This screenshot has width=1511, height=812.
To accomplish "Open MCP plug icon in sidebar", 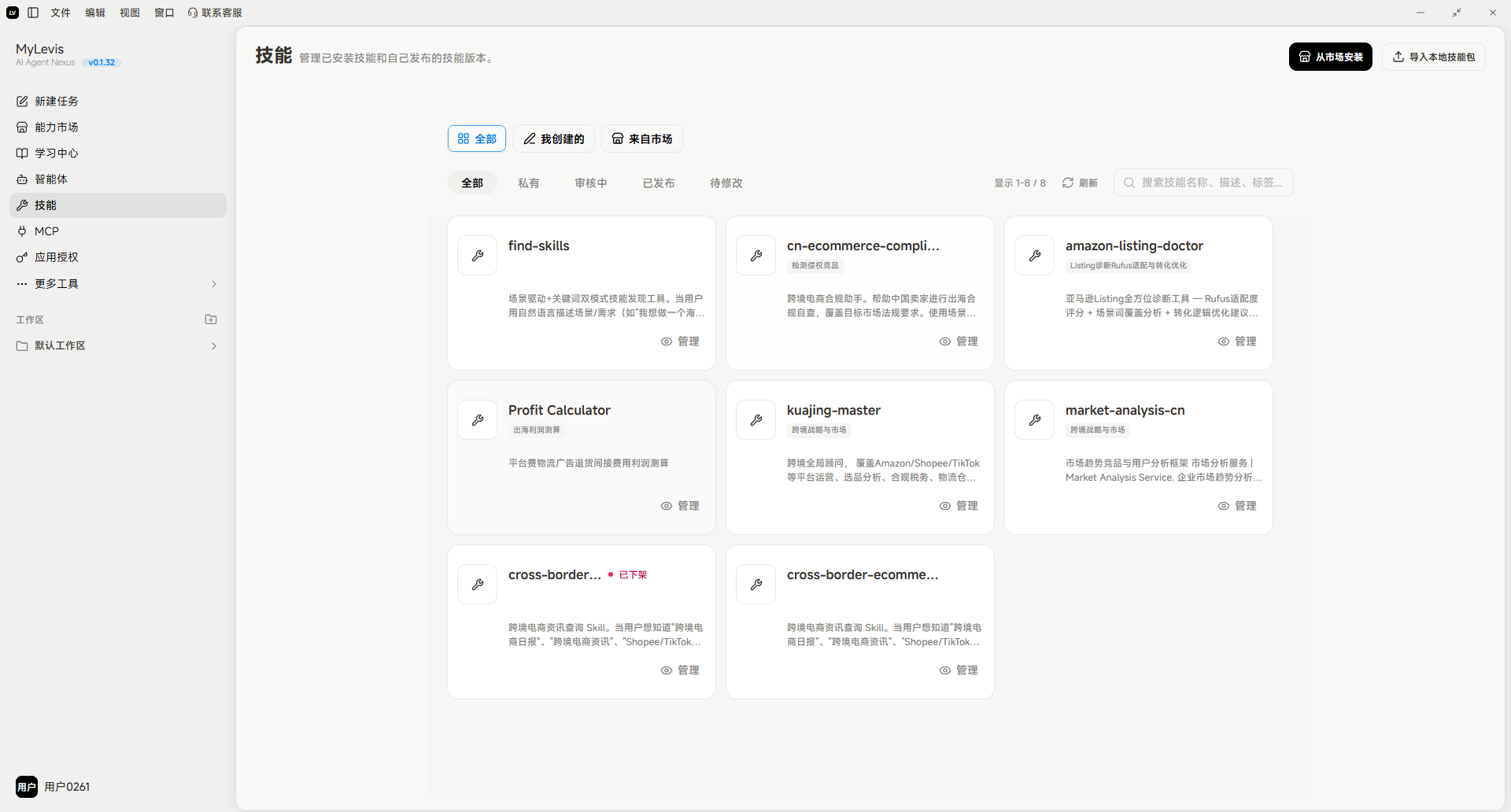I will [22, 231].
